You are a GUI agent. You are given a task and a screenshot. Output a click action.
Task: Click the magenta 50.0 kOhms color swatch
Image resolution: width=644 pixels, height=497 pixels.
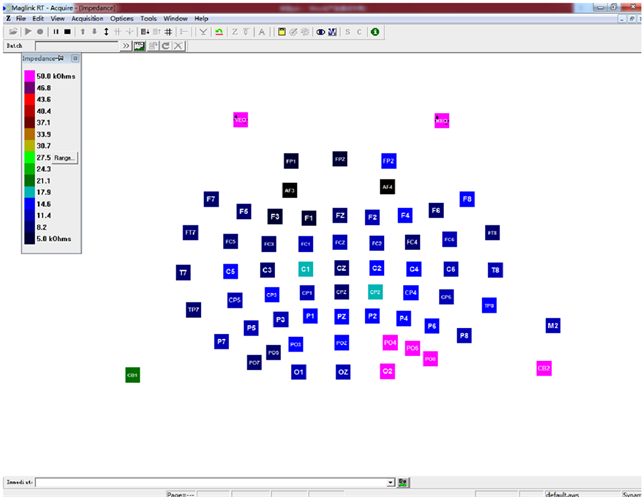tap(30, 76)
